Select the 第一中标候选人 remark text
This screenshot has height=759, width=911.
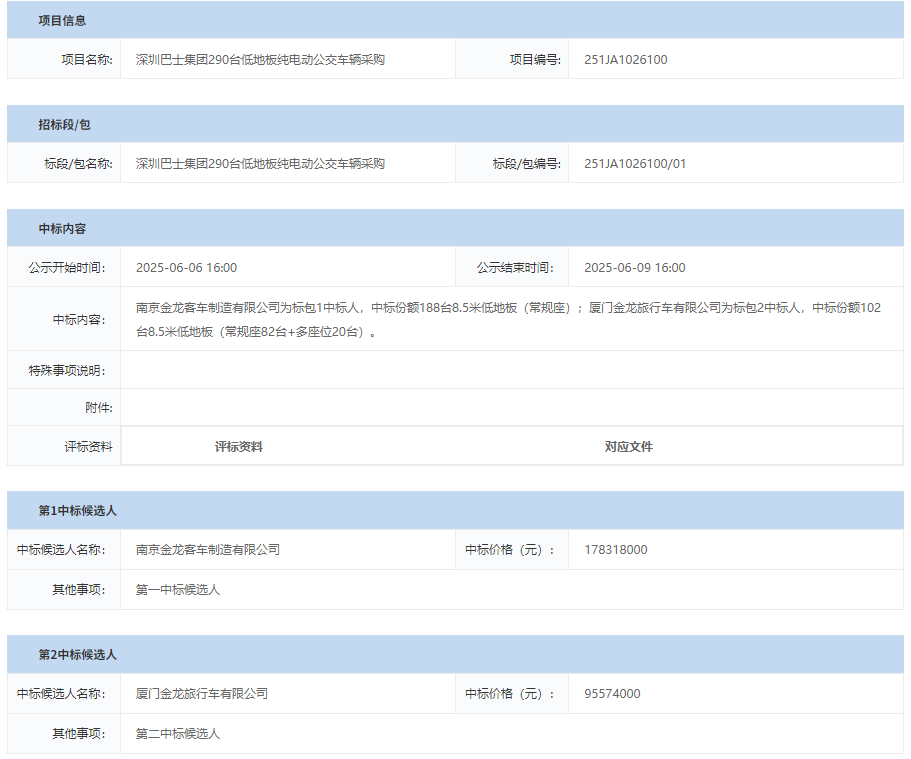178,590
